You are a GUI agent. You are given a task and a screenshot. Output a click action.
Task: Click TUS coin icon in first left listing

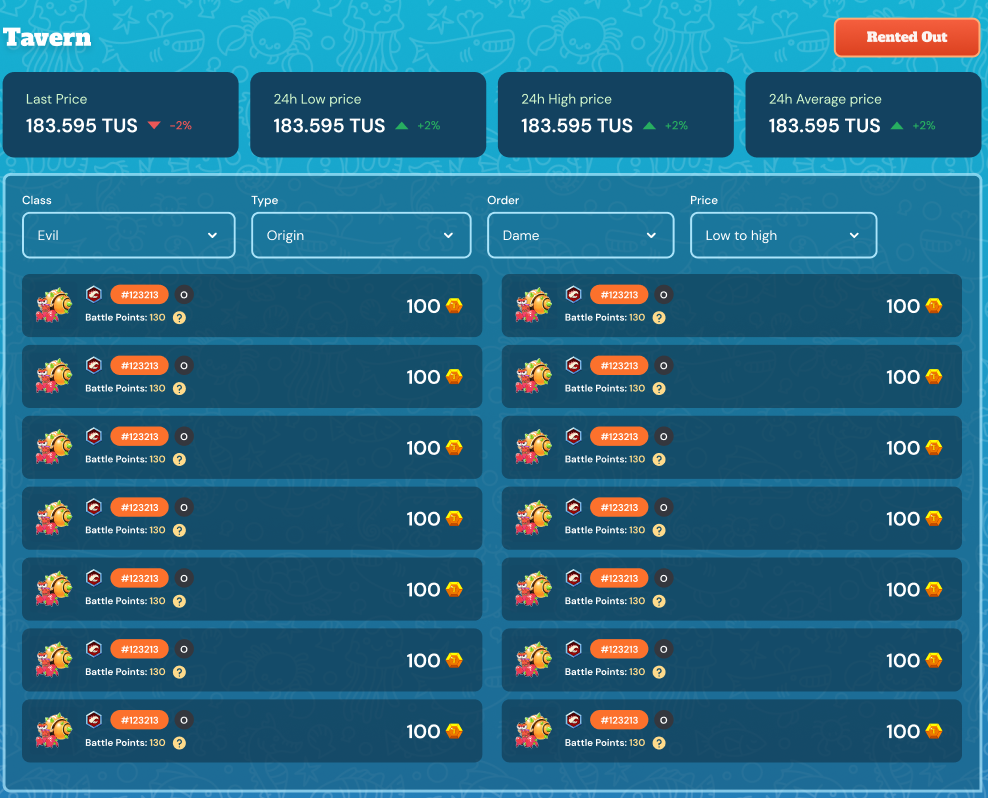click(454, 306)
